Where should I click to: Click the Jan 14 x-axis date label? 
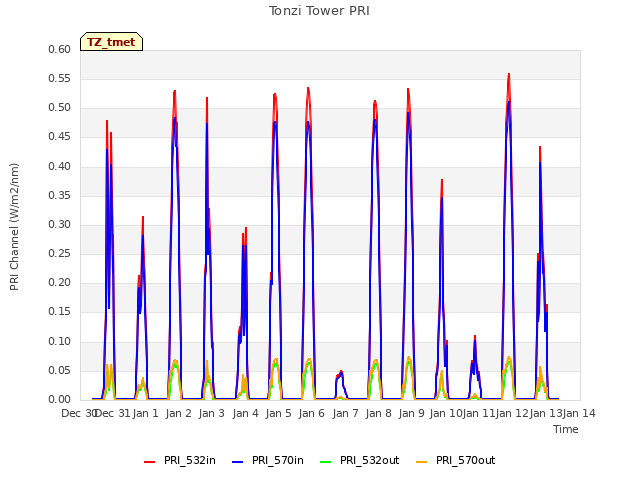pos(579,413)
